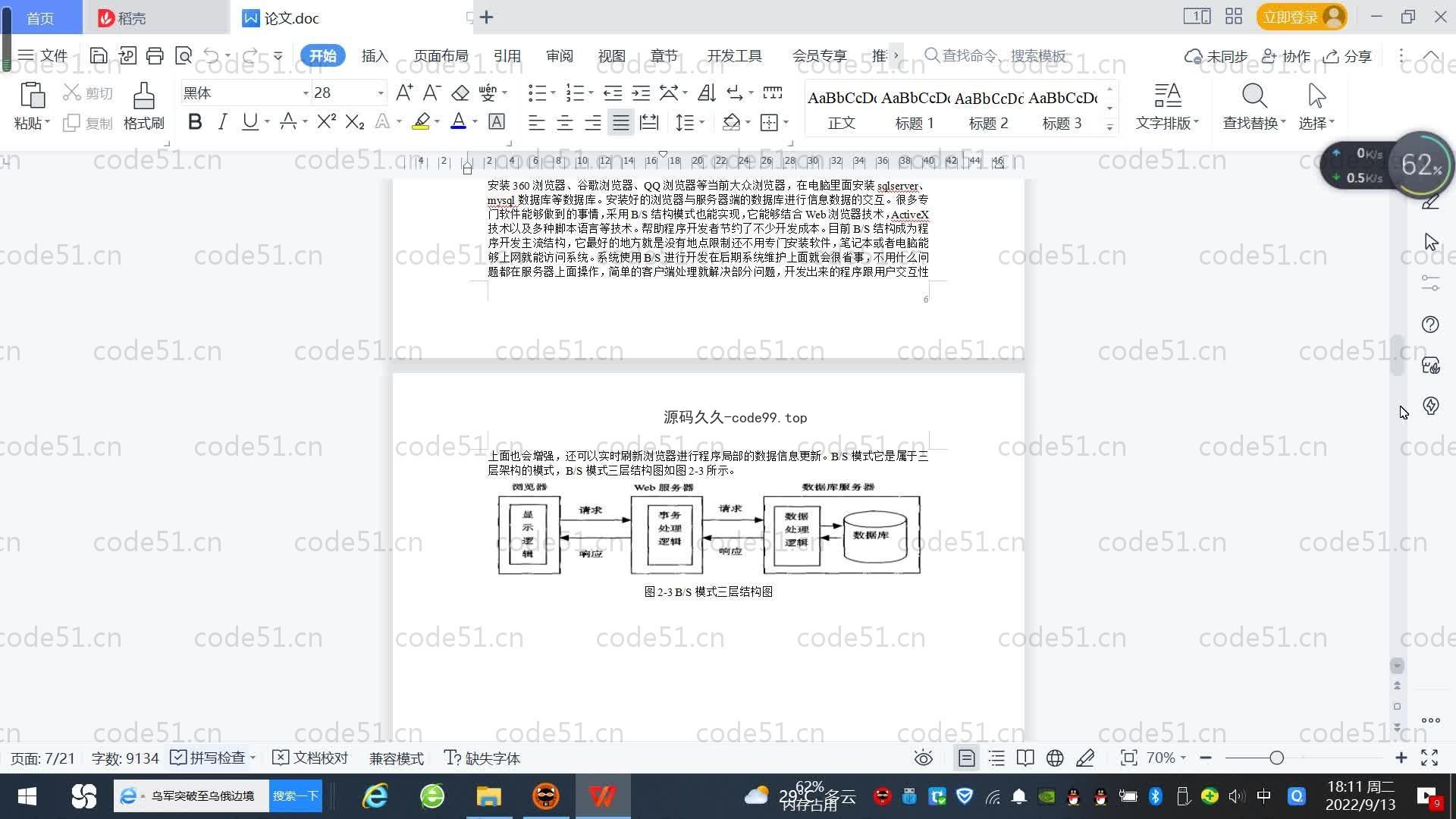This screenshot has width=1456, height=819.
Task: Open the View ribbon tab
Action: coord(611,56)
